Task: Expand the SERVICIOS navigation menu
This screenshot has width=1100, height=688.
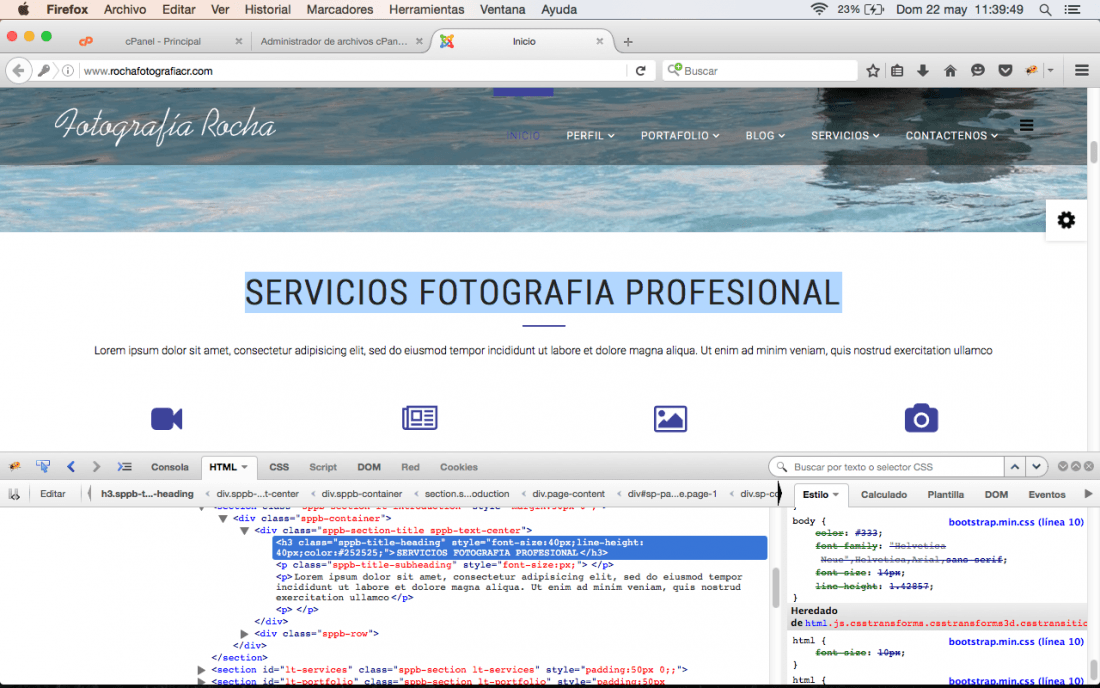Action: [x=845, y=135]
